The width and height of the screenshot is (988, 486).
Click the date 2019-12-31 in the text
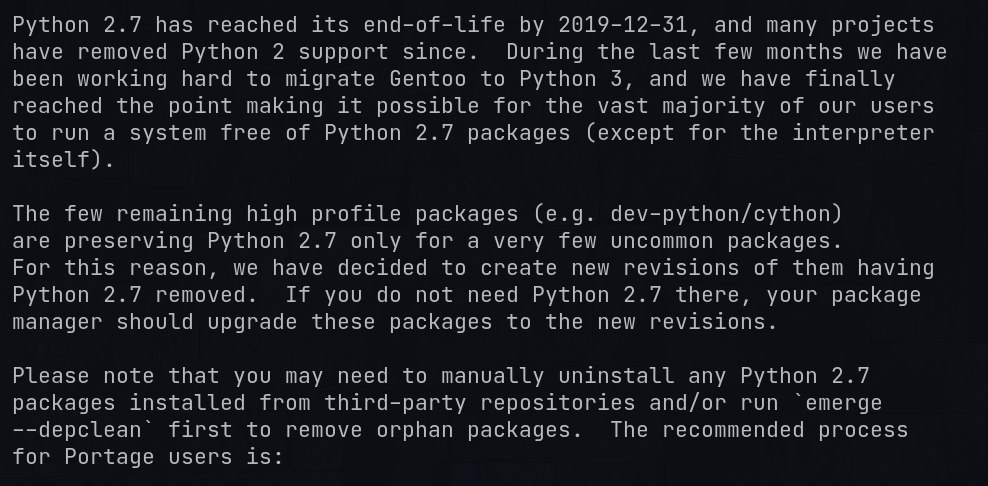(623, 25)
